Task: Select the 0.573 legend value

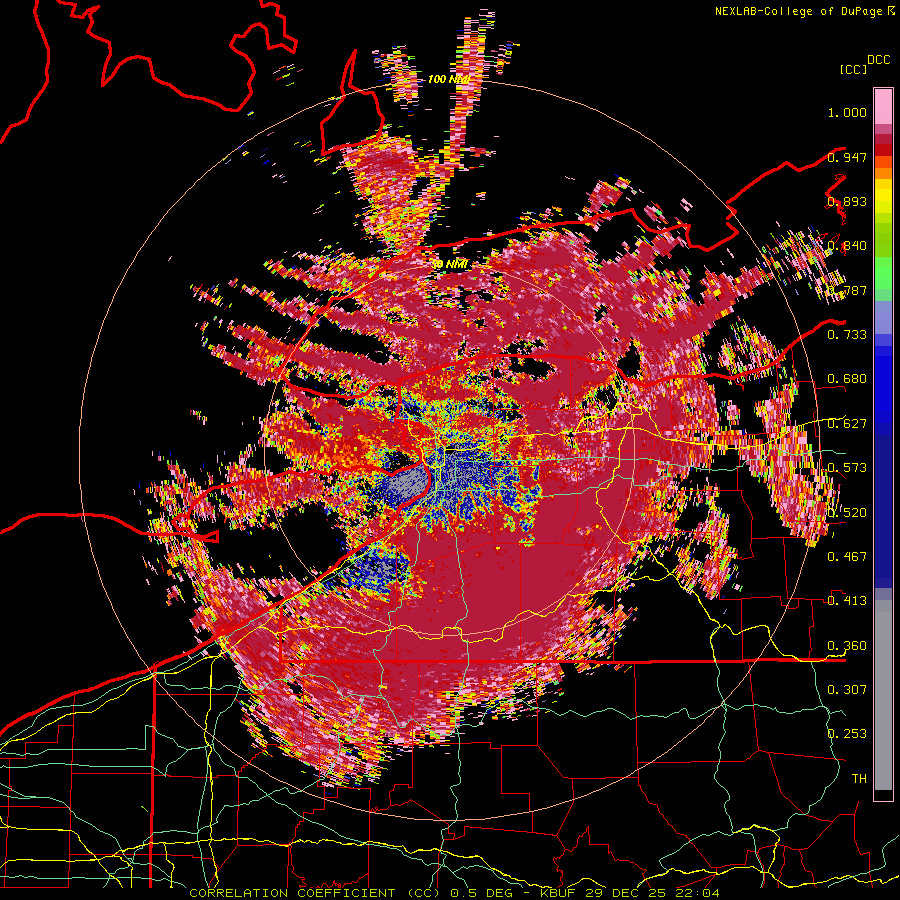Action: pos(847,468)
